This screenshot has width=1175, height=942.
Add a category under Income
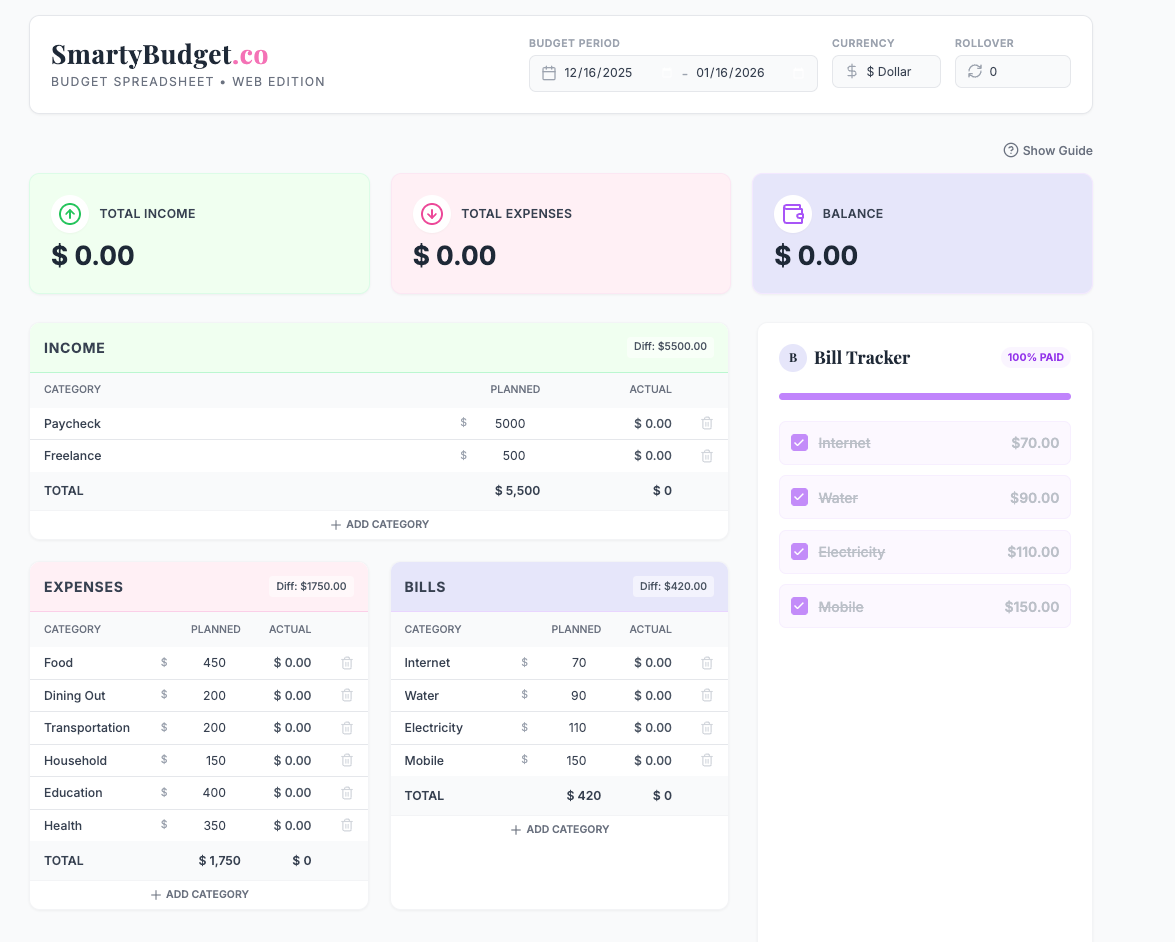pyautogui.click(x=379, y=524)
